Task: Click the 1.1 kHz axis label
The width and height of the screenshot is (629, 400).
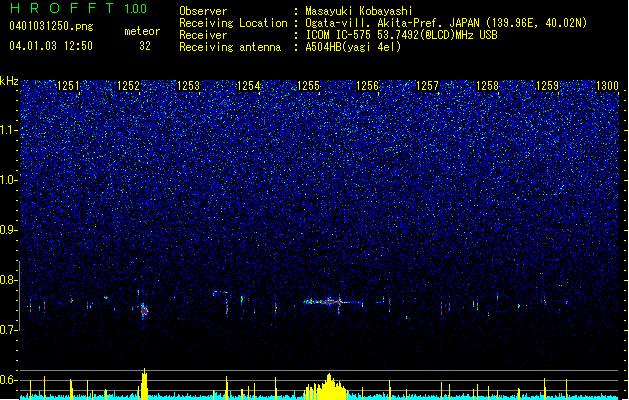Action: coord(9,130)
